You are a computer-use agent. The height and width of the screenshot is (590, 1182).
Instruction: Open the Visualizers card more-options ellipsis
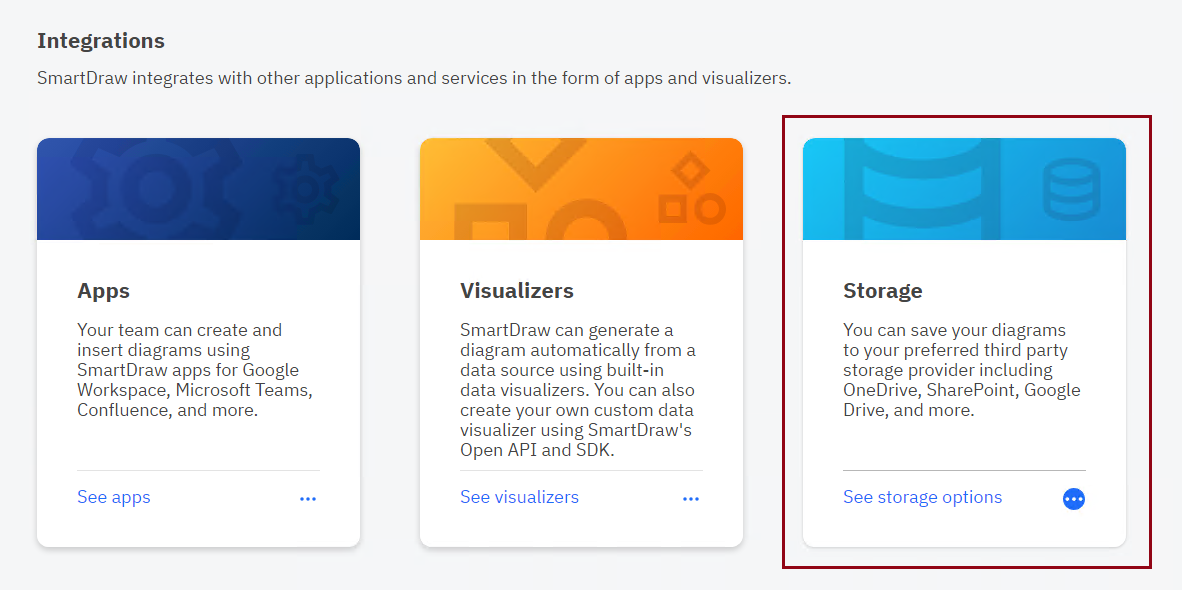pos(691,499)
